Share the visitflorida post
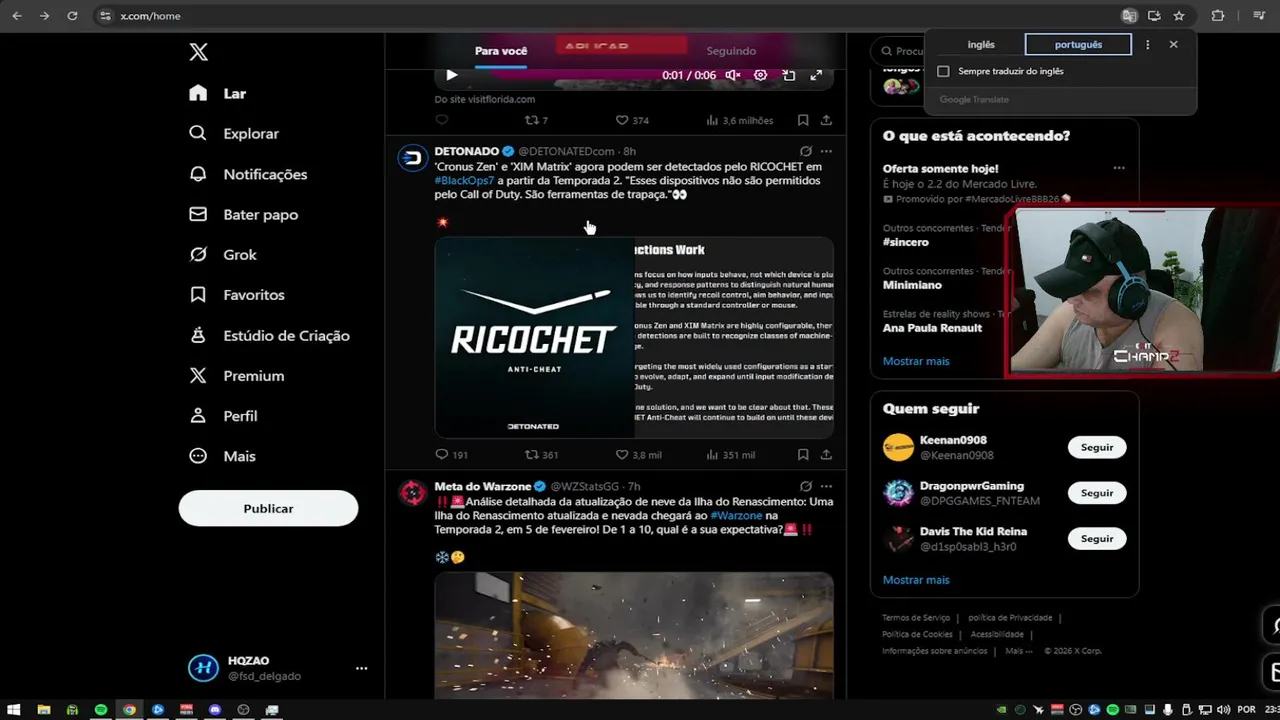This screenshot has height=720, width=1280. tap(826, 120)
